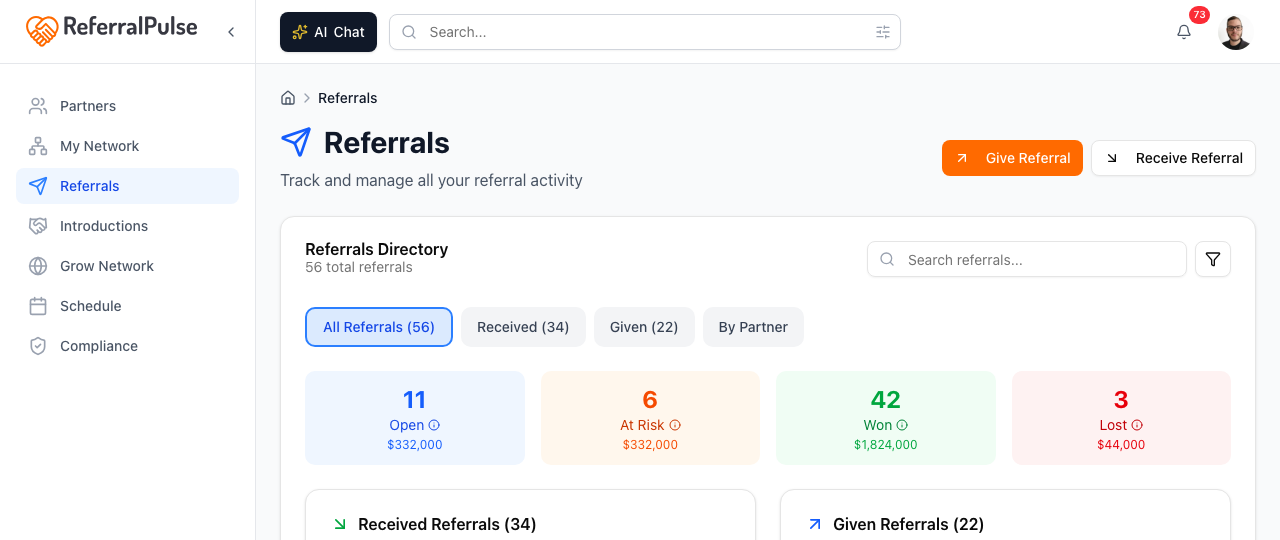This screenshot has width=1280, height=540.
Task: Go to My Network in sidebar
Action: pos(127,146)
